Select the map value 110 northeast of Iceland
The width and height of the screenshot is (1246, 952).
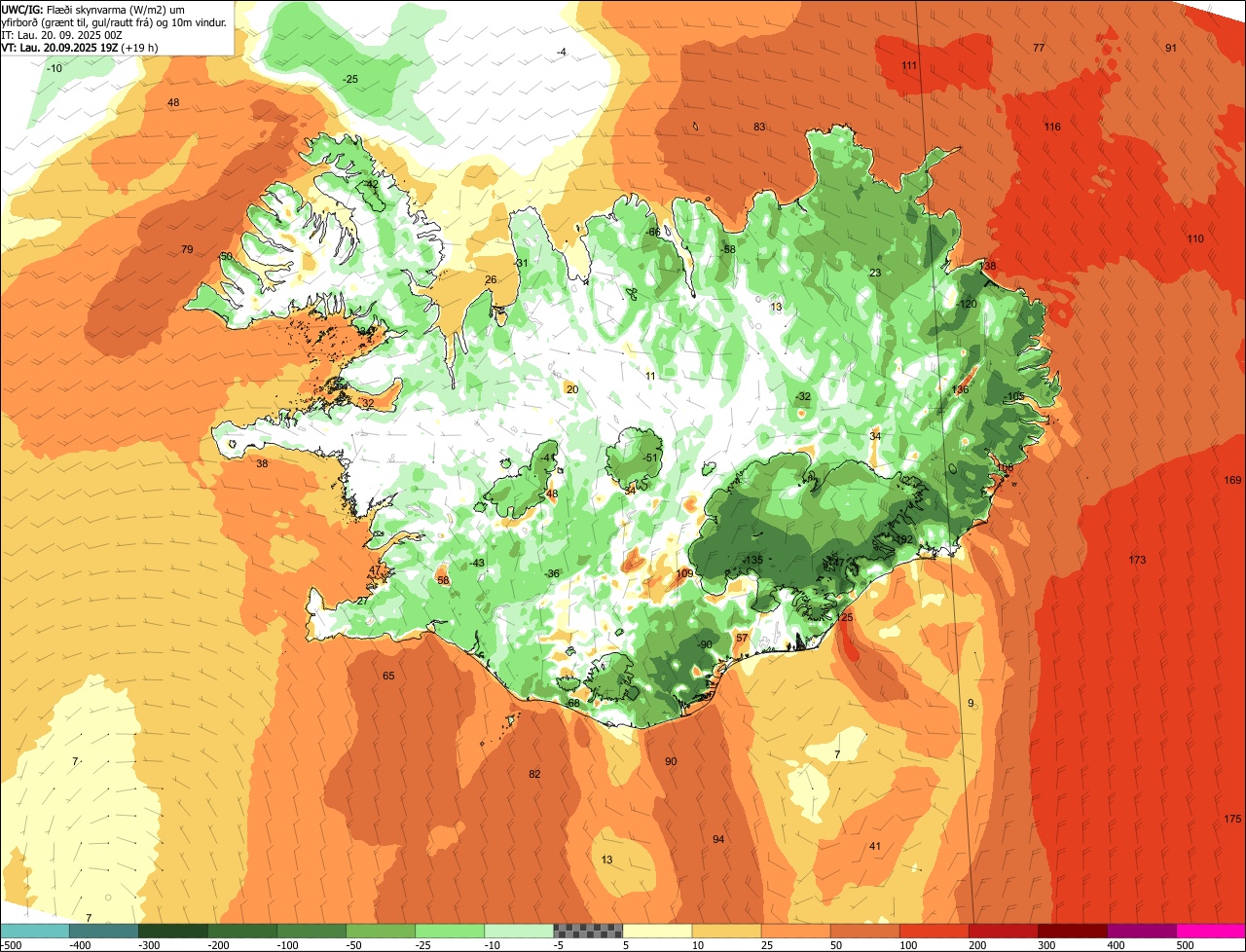coord(1195,239)
